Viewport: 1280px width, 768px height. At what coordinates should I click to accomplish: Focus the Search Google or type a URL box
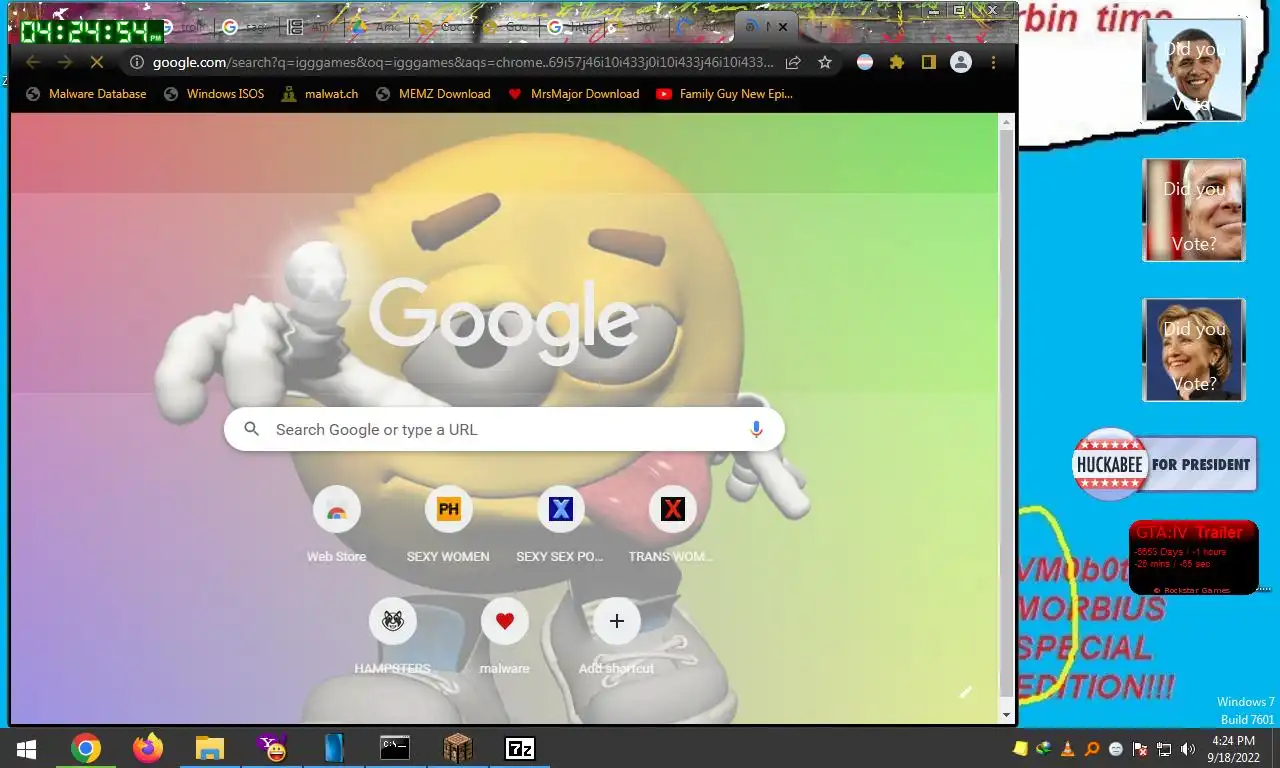(504, 429)
